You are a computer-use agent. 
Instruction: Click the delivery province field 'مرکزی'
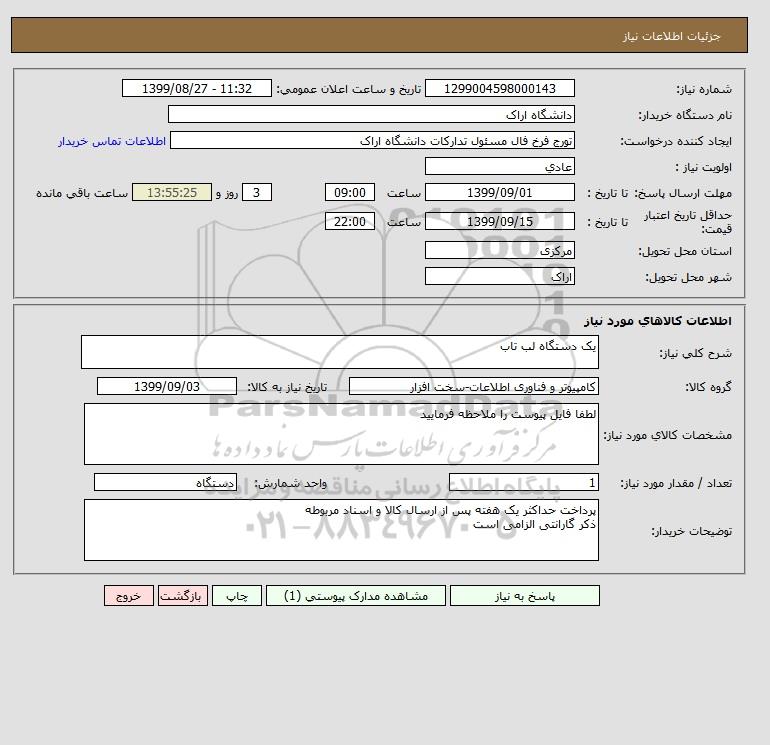tap(500, 250)
